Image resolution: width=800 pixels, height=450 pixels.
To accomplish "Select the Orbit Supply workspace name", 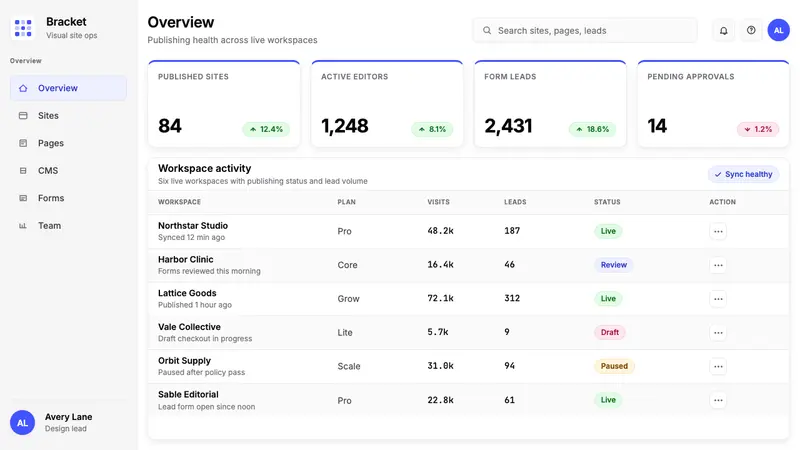I will pos(184,360).
